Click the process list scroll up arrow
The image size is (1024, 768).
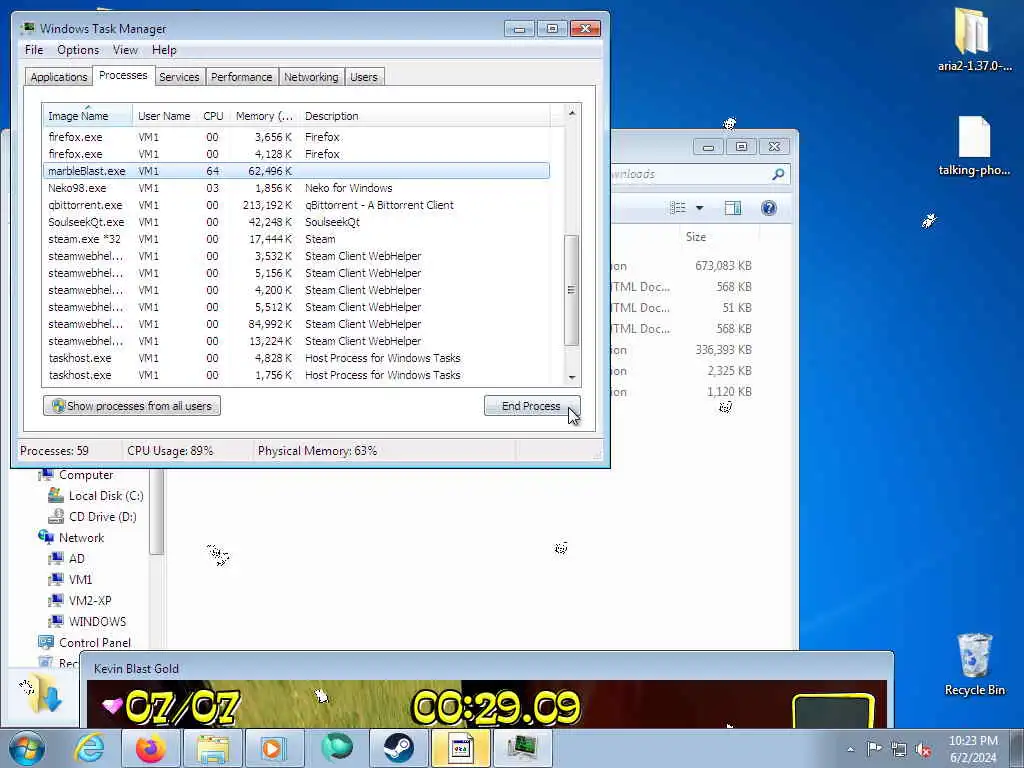coord(571,113)
